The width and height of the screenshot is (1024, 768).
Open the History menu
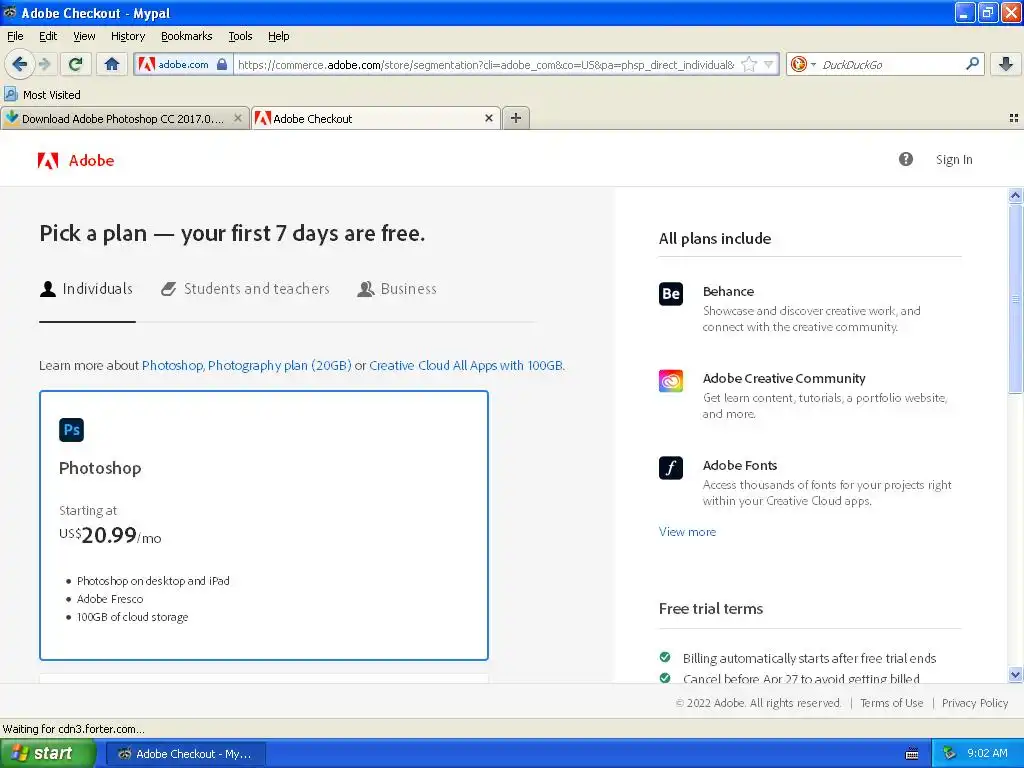point(127,36)
